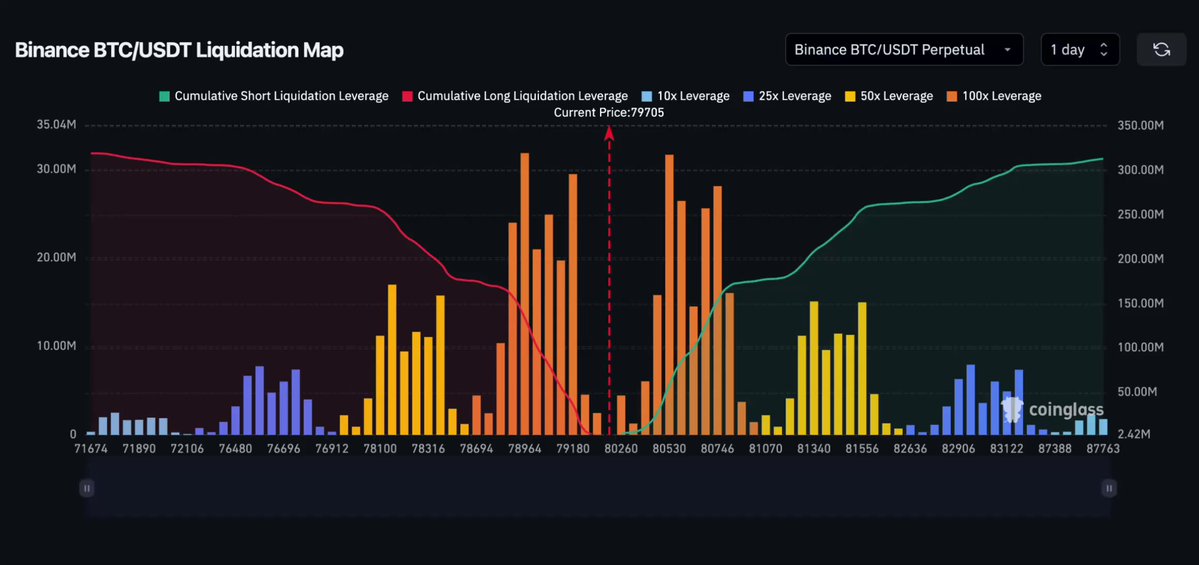
Task: Toggle 50x Leverage legend series
Action: (x=889, y=96)
